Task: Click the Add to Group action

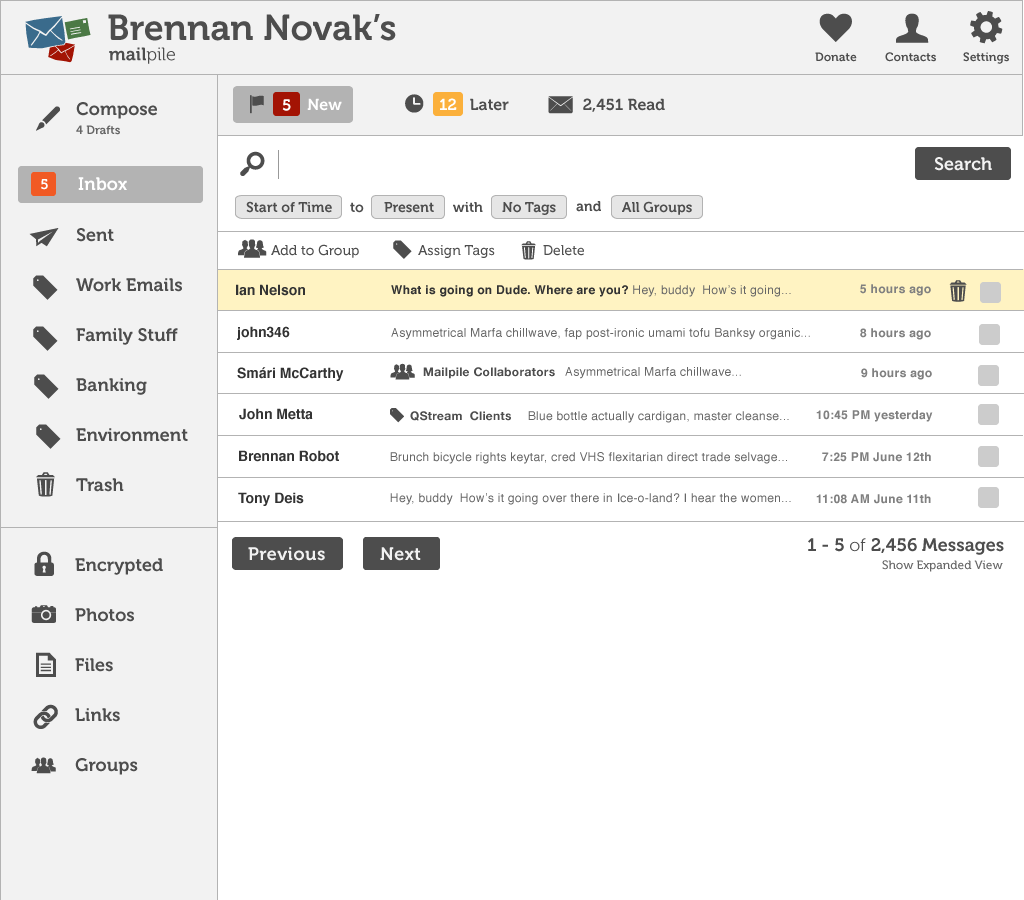Action: click(298, 249)
